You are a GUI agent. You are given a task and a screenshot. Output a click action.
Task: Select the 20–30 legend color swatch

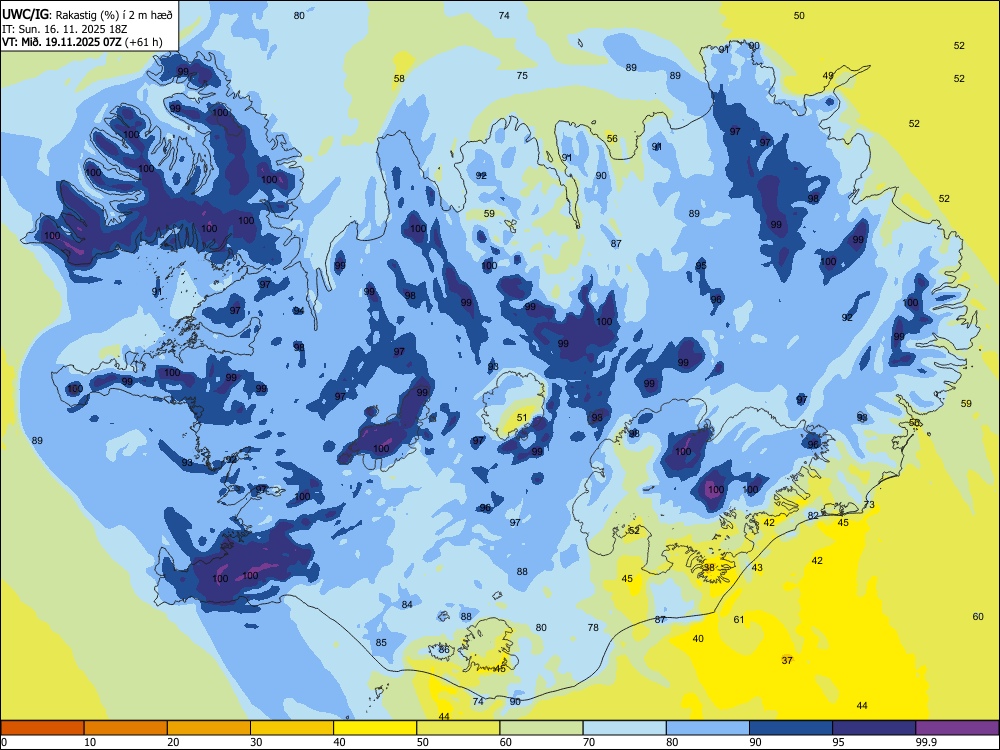tap(209, 728)
